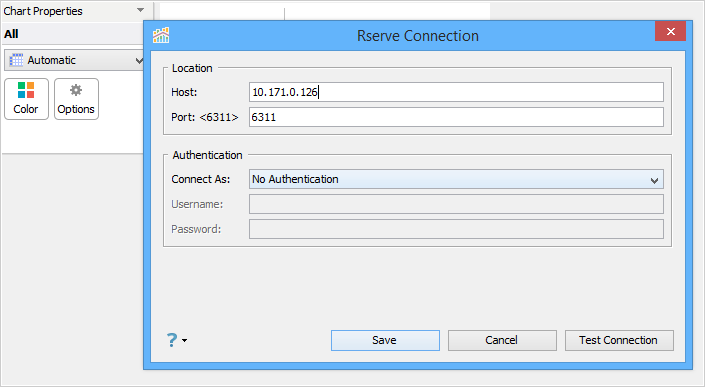Save the Rserve connection settings
Viewport: 705px width, 387px height.
[x=385, y=340]
